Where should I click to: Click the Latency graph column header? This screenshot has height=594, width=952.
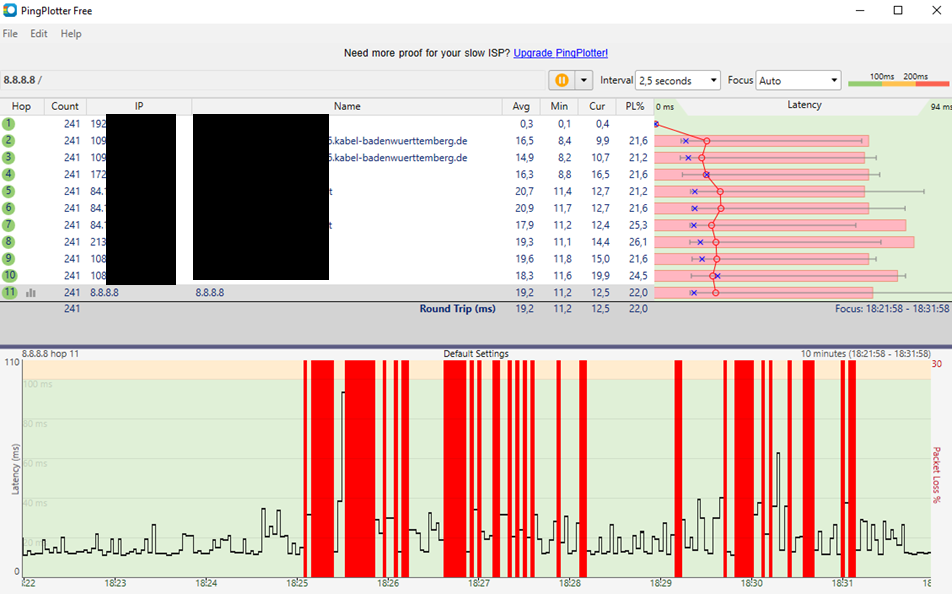point(804,105)
